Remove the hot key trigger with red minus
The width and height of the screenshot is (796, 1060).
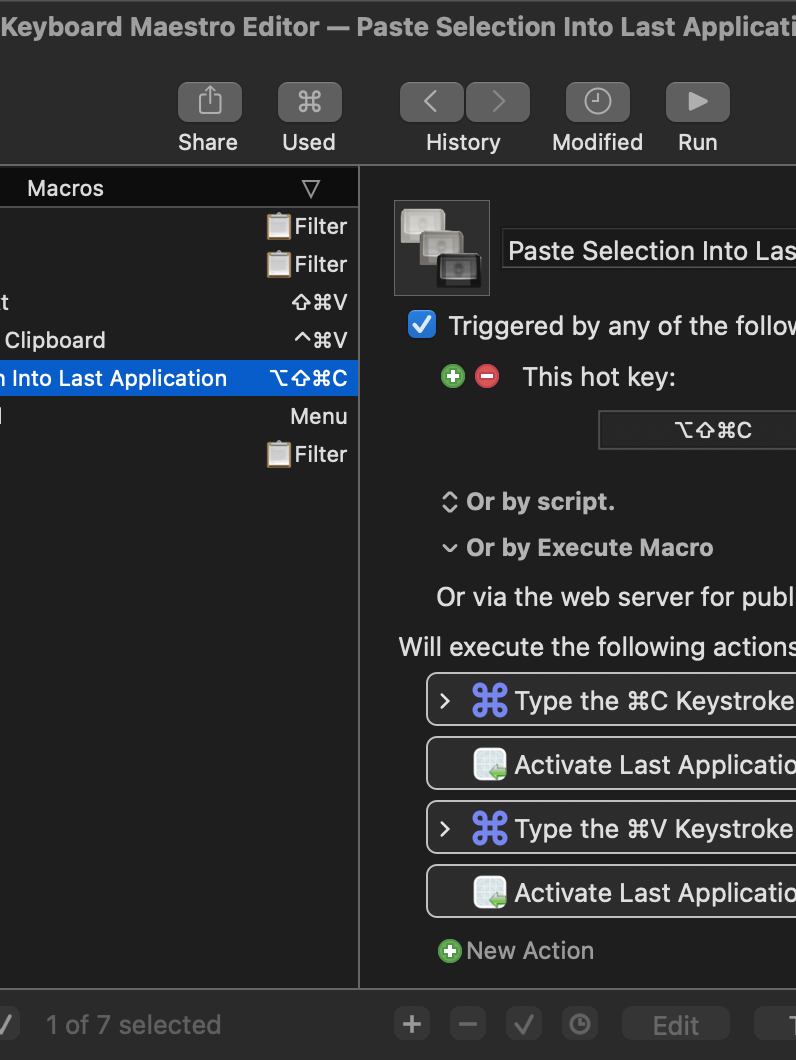coord(487,376)
